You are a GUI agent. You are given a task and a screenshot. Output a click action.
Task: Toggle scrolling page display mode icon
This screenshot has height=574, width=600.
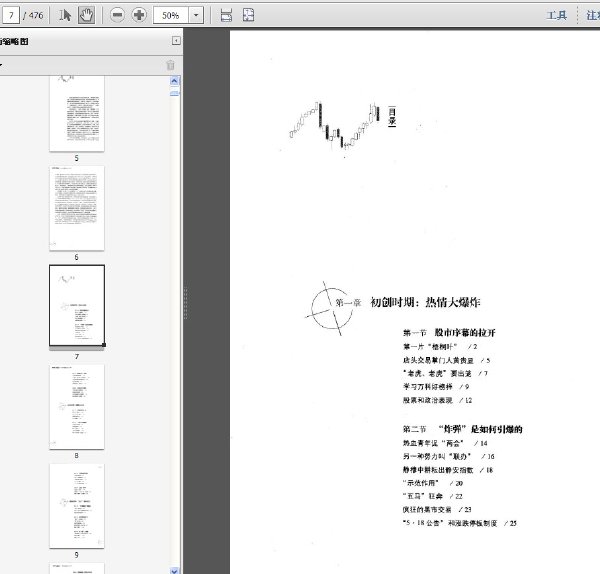click(x=226, y=15)
